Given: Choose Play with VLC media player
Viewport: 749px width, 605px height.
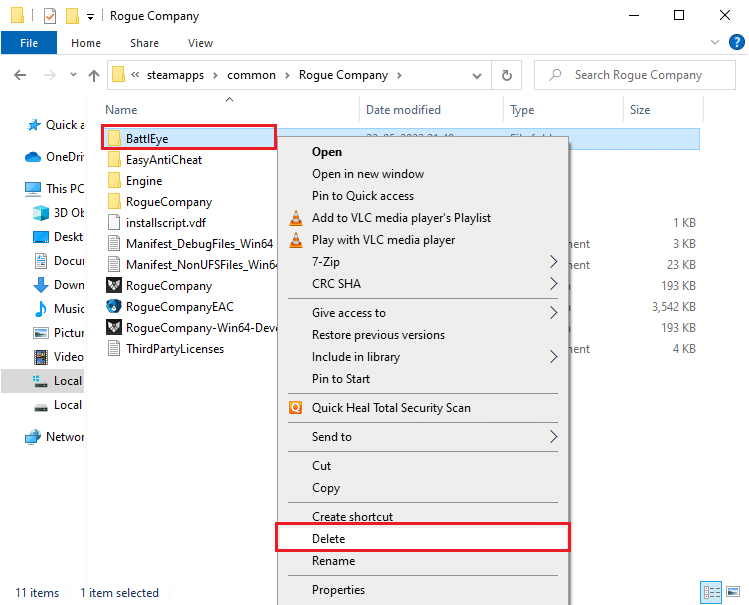Looking at the screenshot, I should [x=423, y=240].
